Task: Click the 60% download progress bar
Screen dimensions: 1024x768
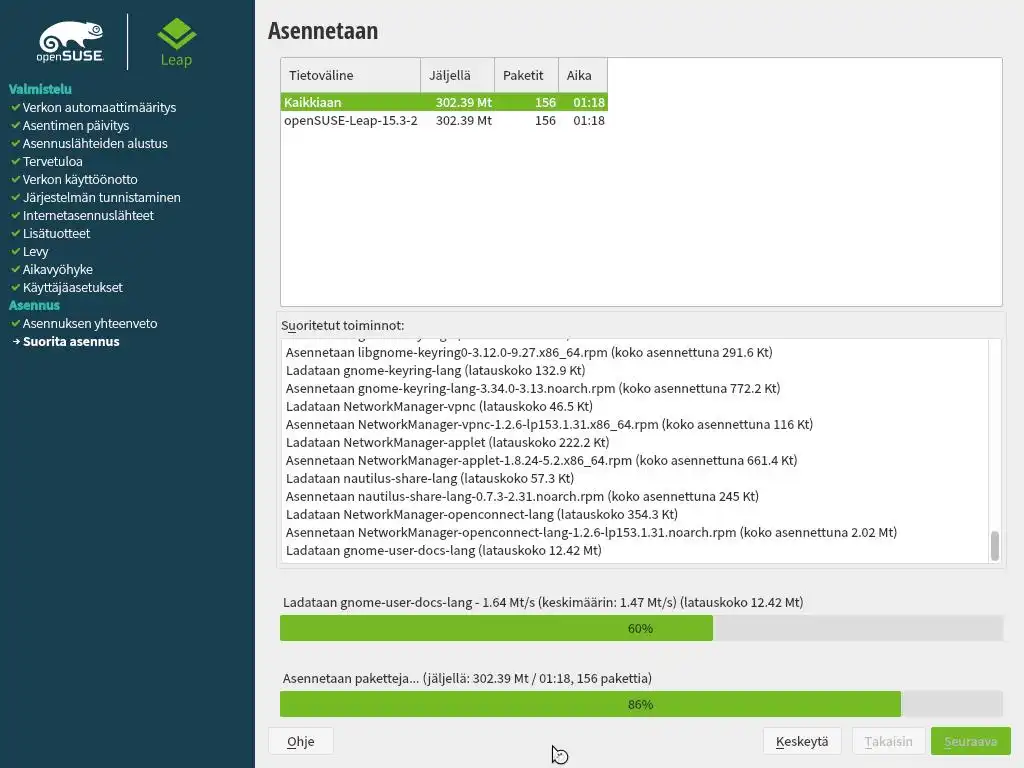Action: [641, 628]
